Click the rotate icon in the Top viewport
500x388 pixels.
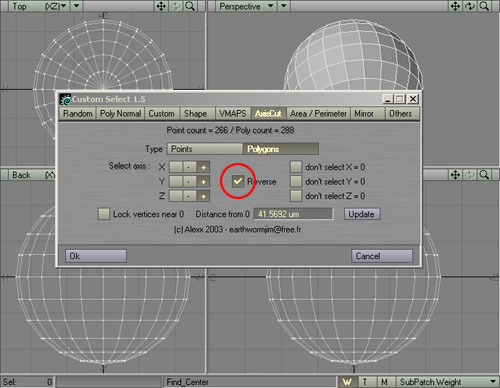pyautogui.click(x=176, y=6)
